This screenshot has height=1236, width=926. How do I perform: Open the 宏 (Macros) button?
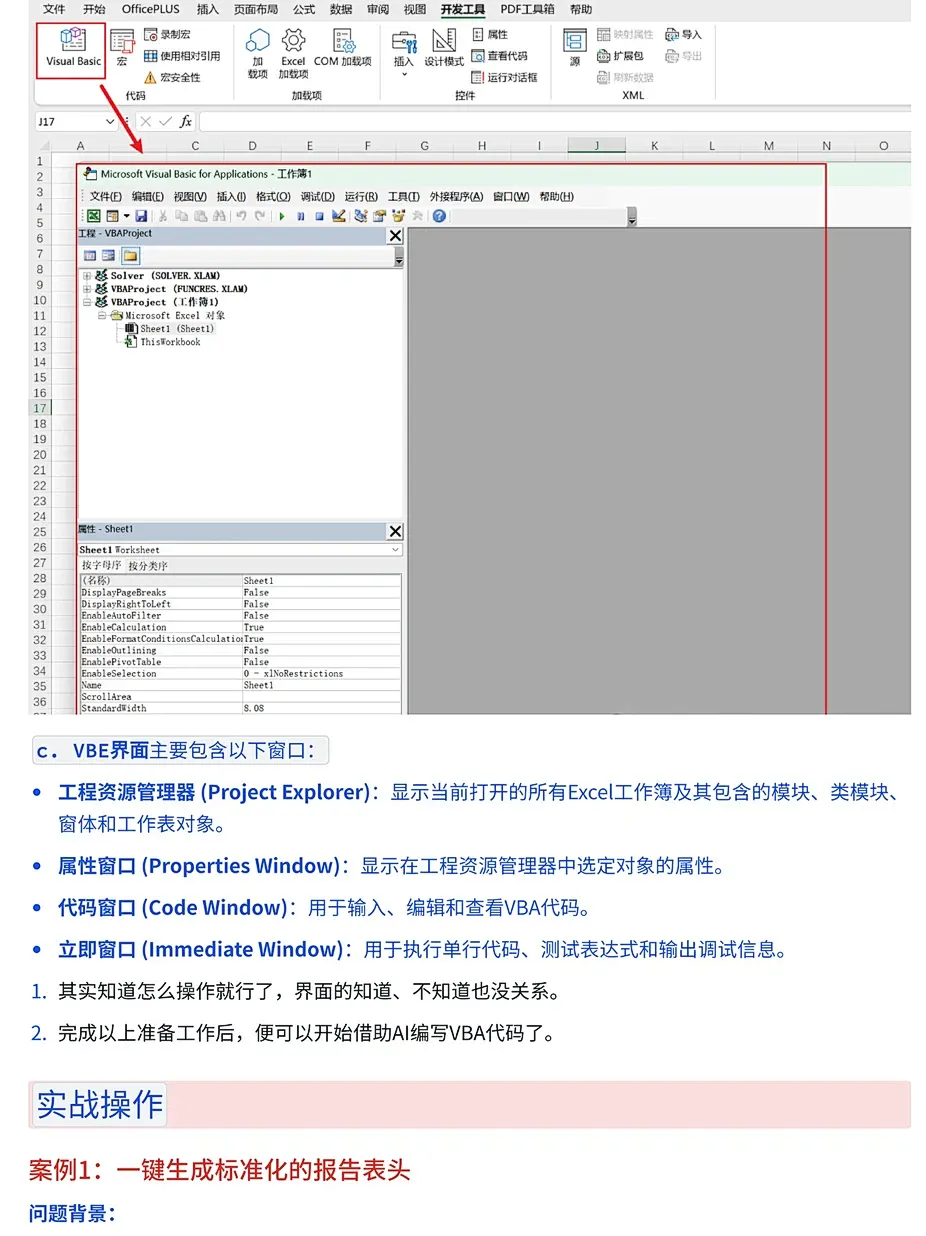click(122, 47)
